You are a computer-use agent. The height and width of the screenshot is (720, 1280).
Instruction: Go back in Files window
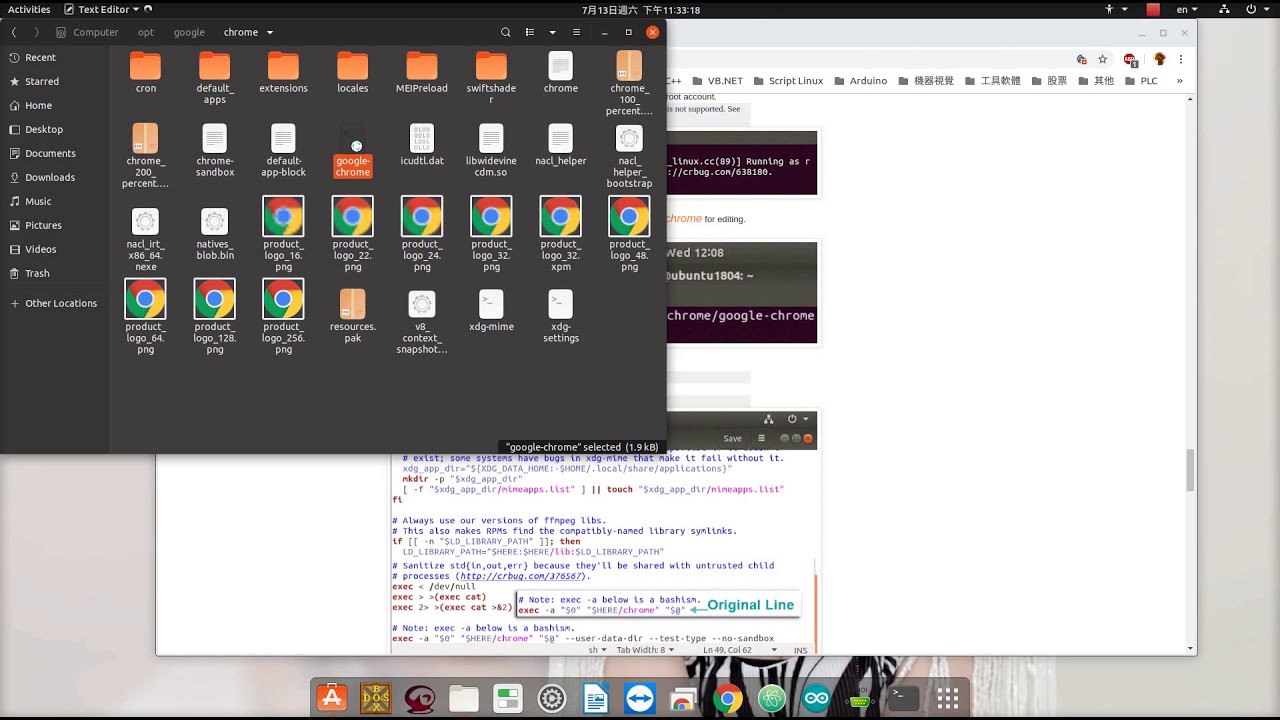point(14,32)
